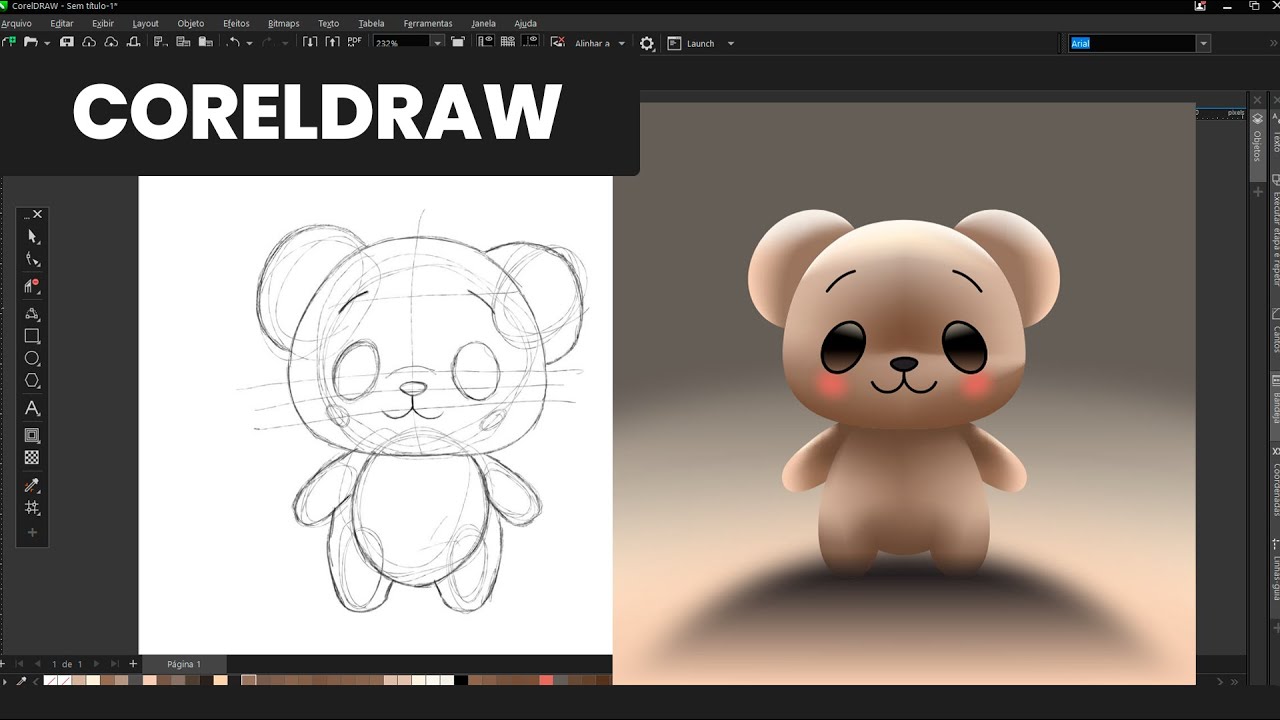Open the Arquivo menu
The height and width of the screenshot is (720, 1280).
point(16,23)
